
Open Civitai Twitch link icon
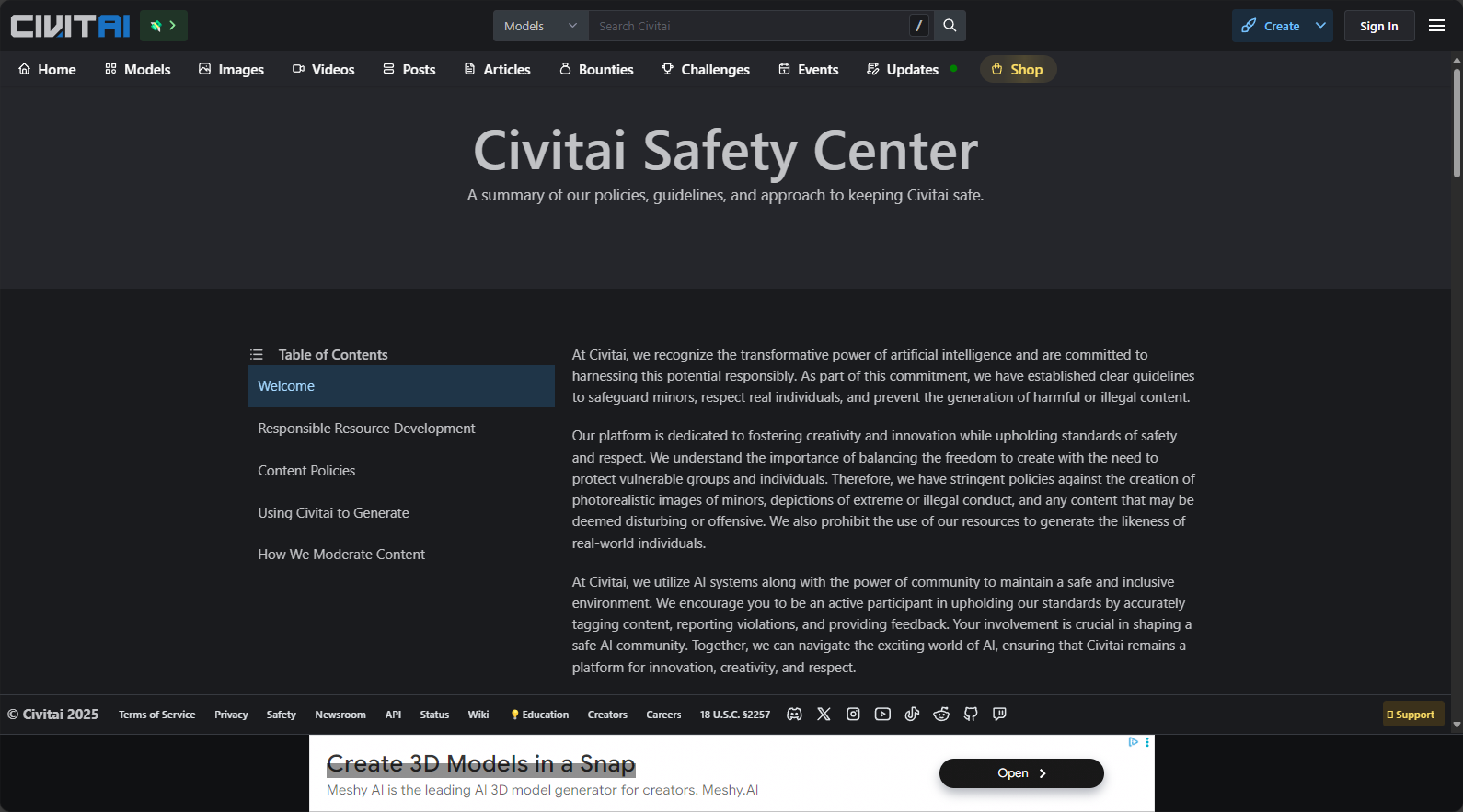pyautogui.click(x=999, y=715)
